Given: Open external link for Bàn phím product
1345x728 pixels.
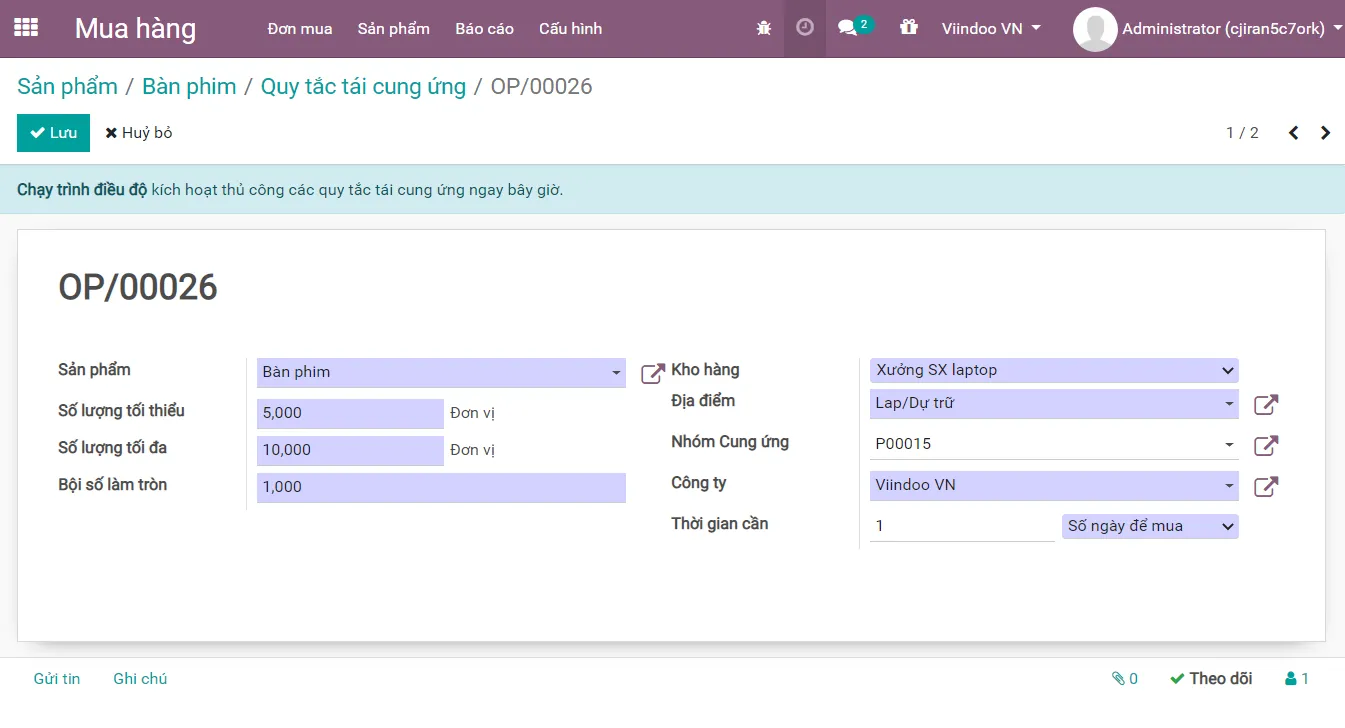Looking at the screenshot, I should click(653, 374).
